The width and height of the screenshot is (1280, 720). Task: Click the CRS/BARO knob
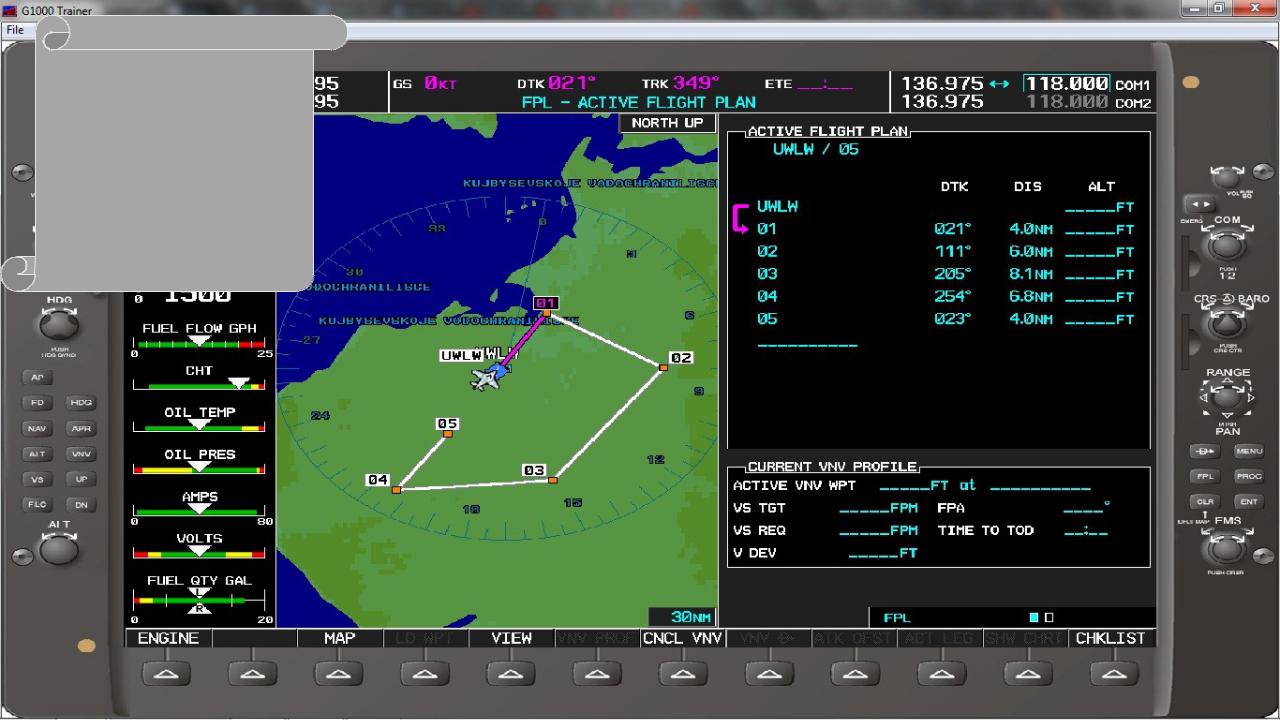[1227, 325]
